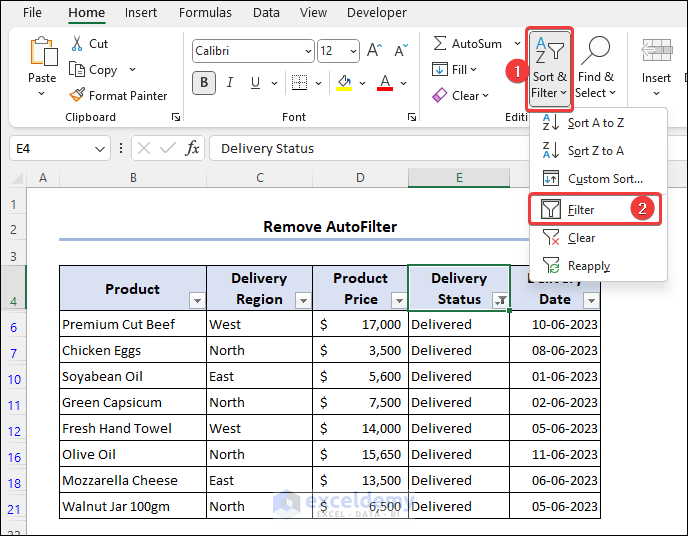
Task: Switch to the Formulas tab
Action: (x=205, y=13)
